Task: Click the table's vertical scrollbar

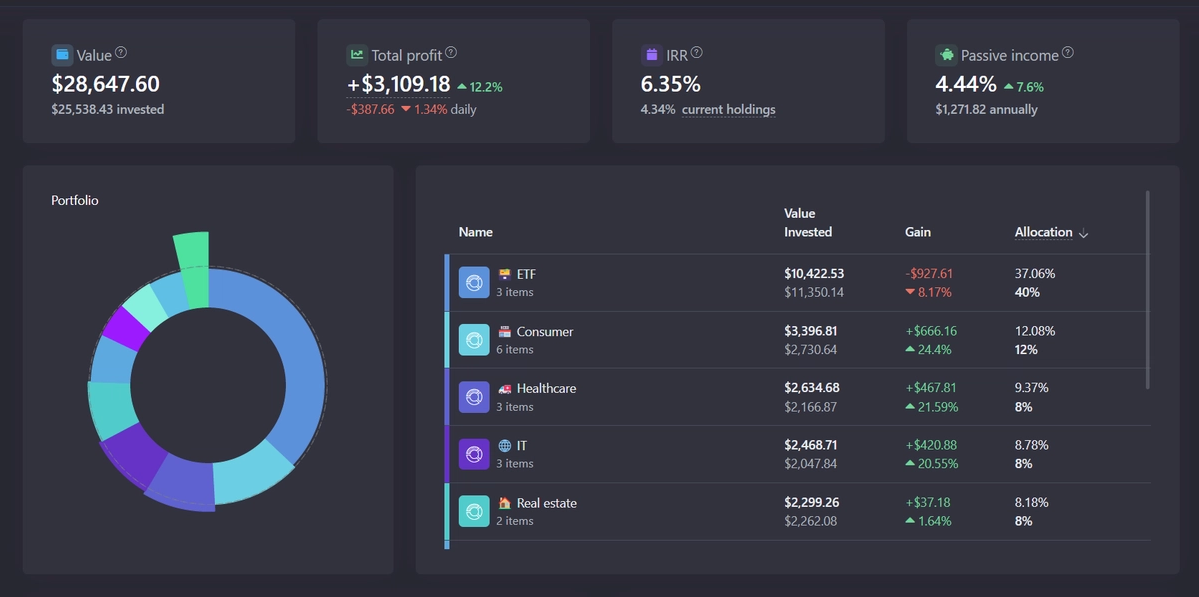Action: (x=1148, y=290)
